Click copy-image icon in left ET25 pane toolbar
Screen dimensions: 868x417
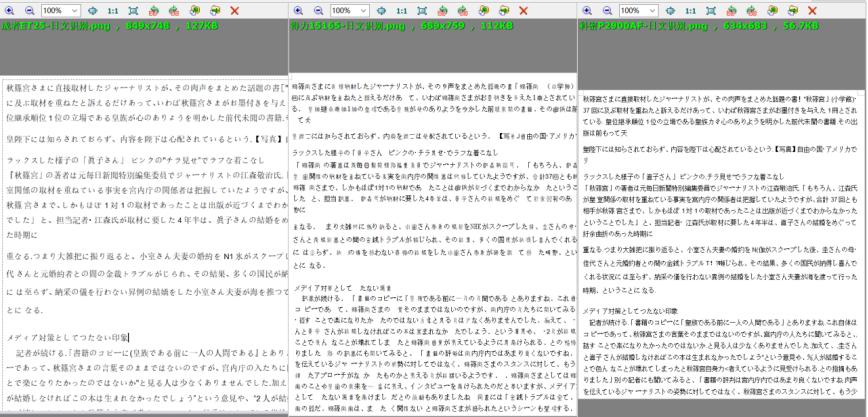(194, 11)
